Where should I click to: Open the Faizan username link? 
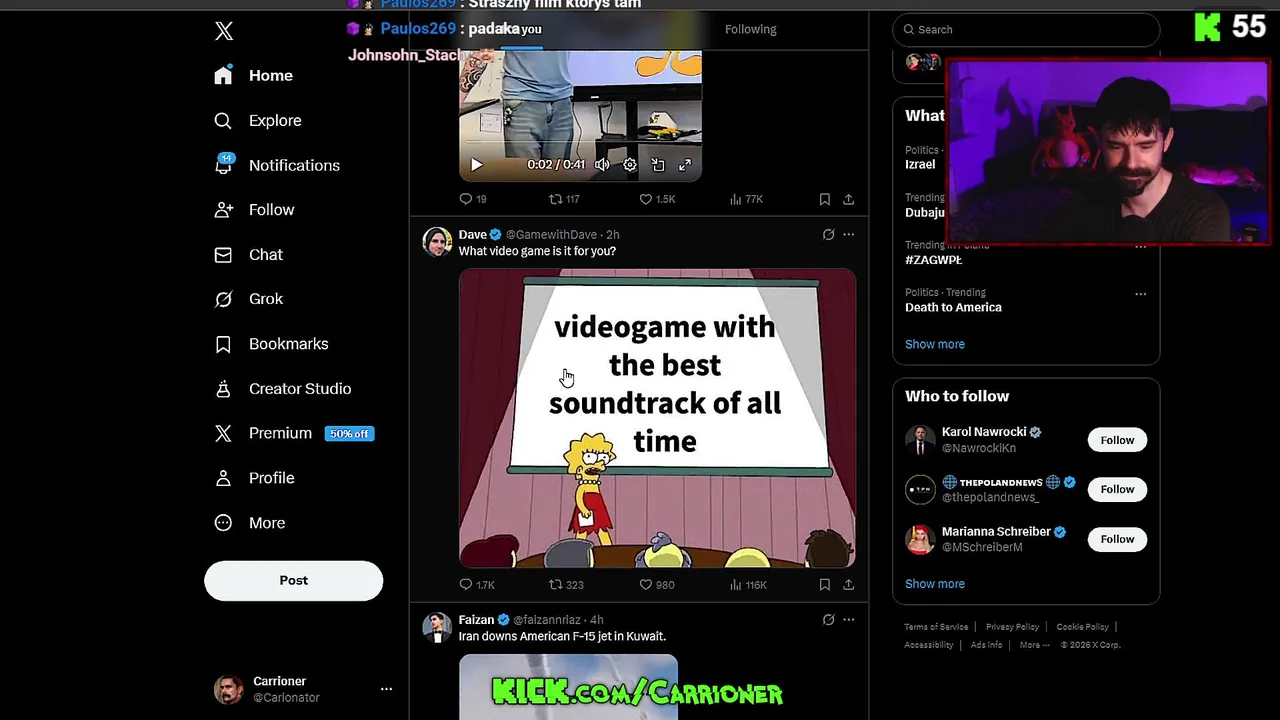click(x=477, y=620)
